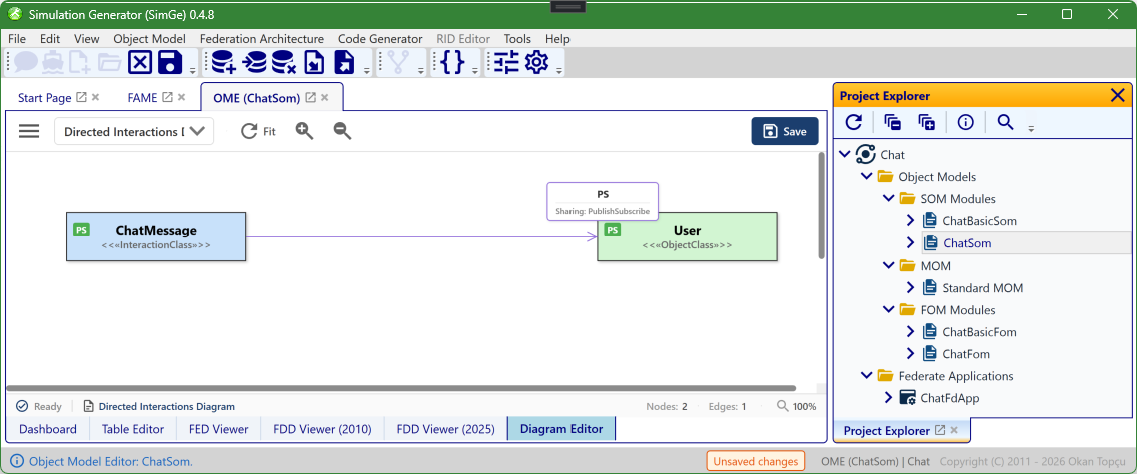The height and width of the screenshot is (474, 1137).
Task: Click the curly braces code generator icon
Action: (452, 62)
